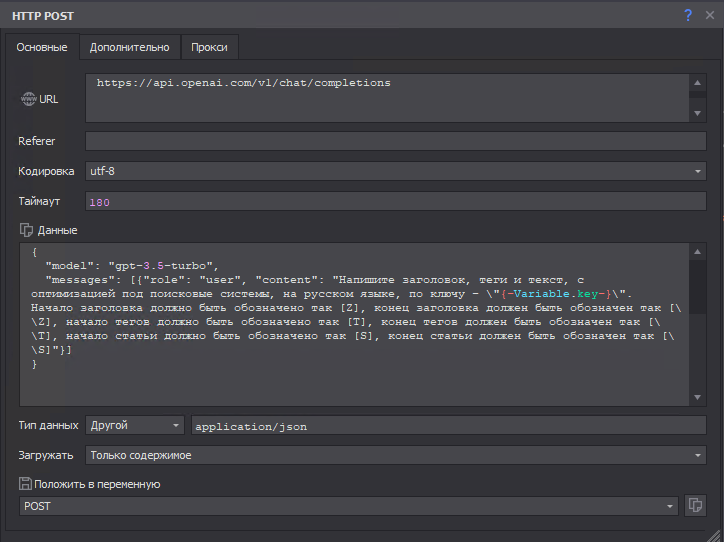The width and height of the screenshot is (724, 542).
Task: Click the save icon by Положить в переменную
Action: 25,484
